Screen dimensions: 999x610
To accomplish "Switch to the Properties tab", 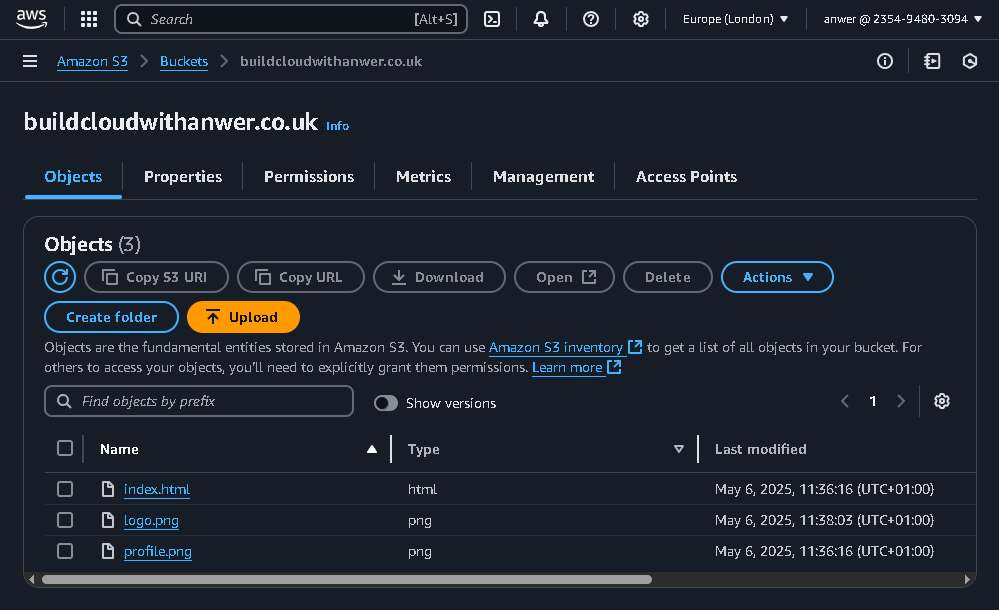I will tap(183, 177).
